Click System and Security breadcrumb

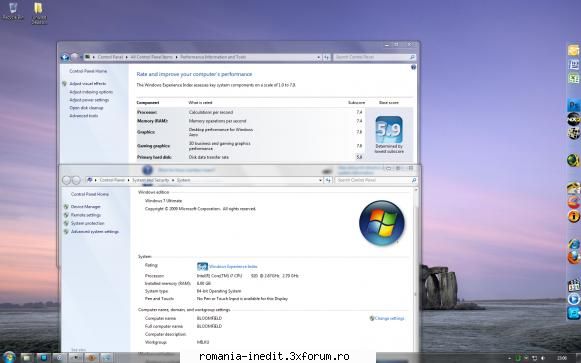pyautogui.click(x=150, y=180)
